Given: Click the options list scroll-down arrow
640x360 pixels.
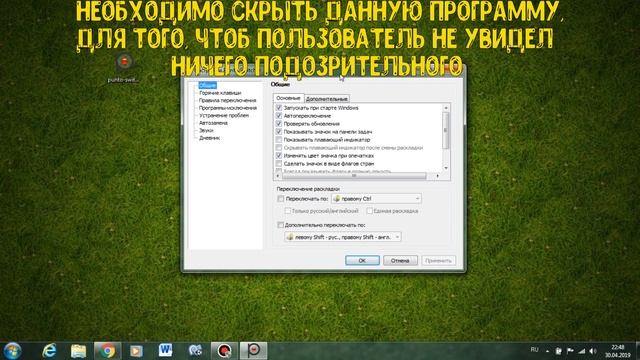Looking at the screenshot, I should point(446,168).
